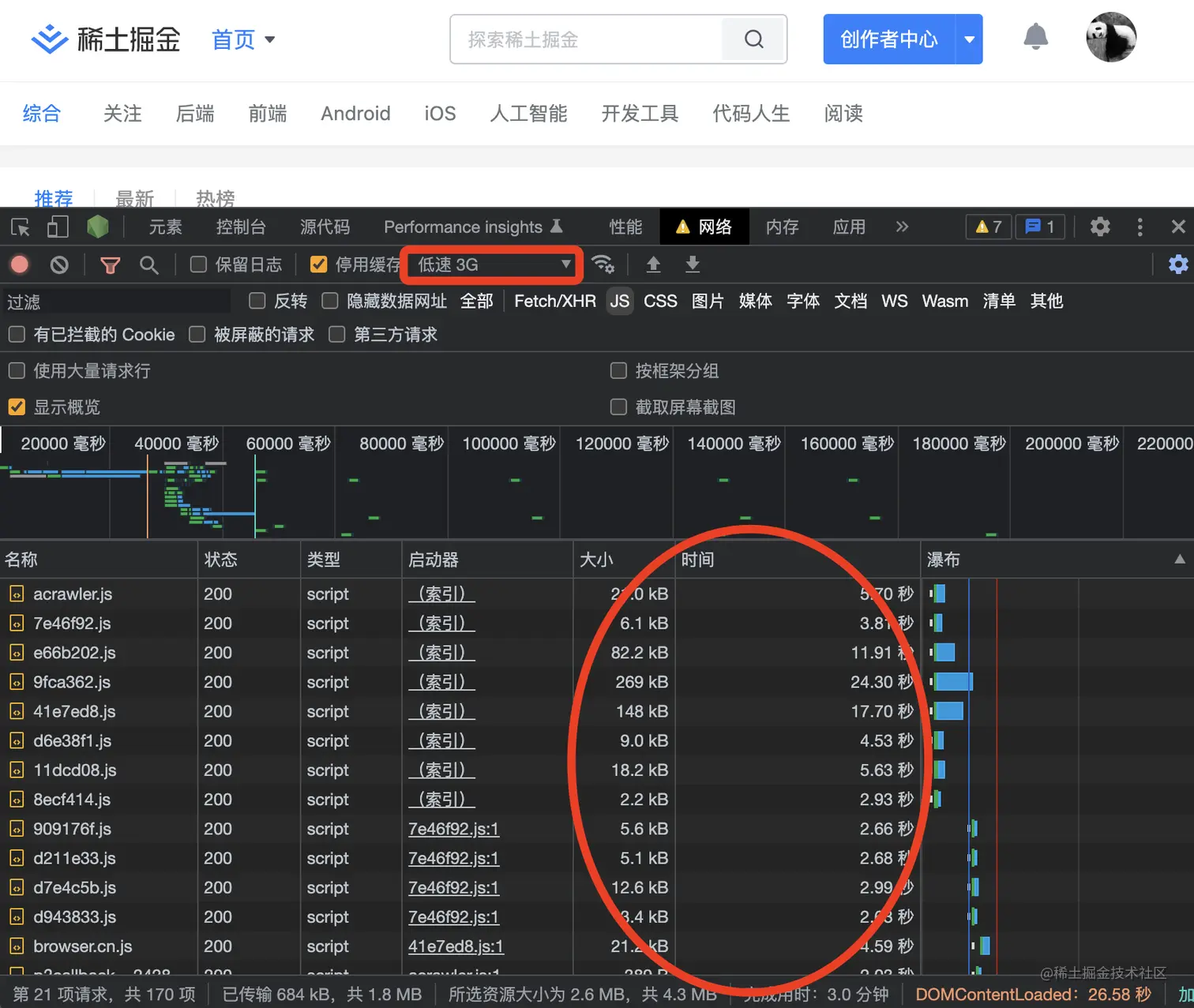The image size is (1194, 1008).
Task: Check the 使用大量请求行 checkbox
Action: (17, 371)
